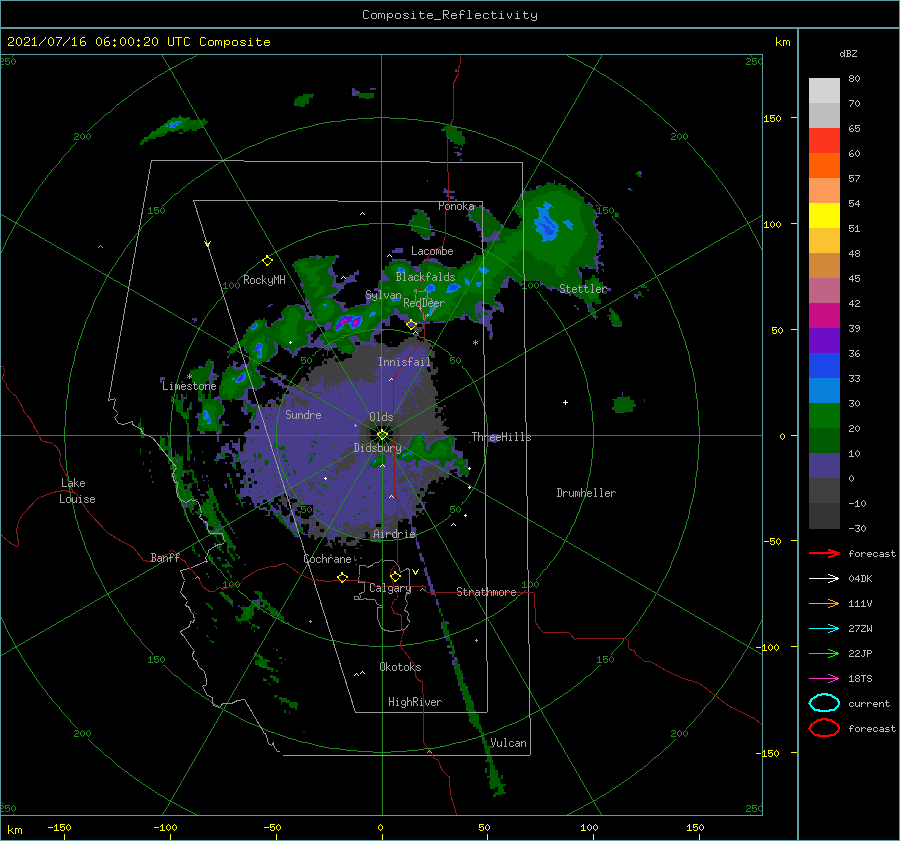900x841 pixels.
Task: Click the Strathmore city label
Action: point(486,592)
